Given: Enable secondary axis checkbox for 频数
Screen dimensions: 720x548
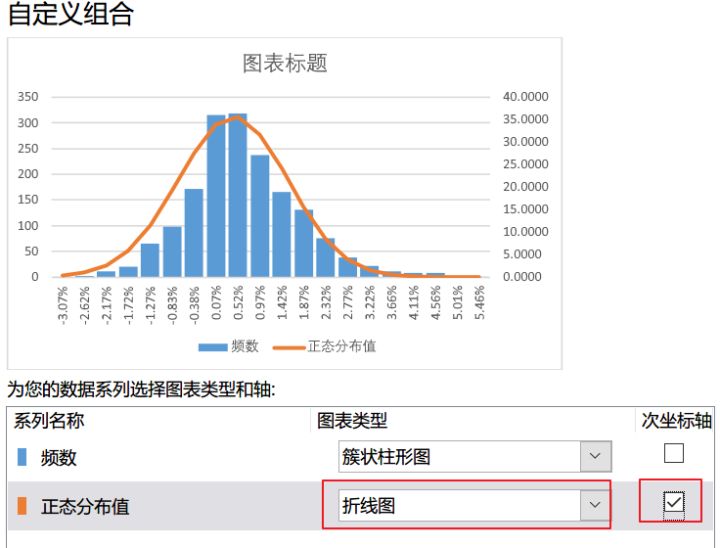Looking at the screenshot, I should [674, 454].
